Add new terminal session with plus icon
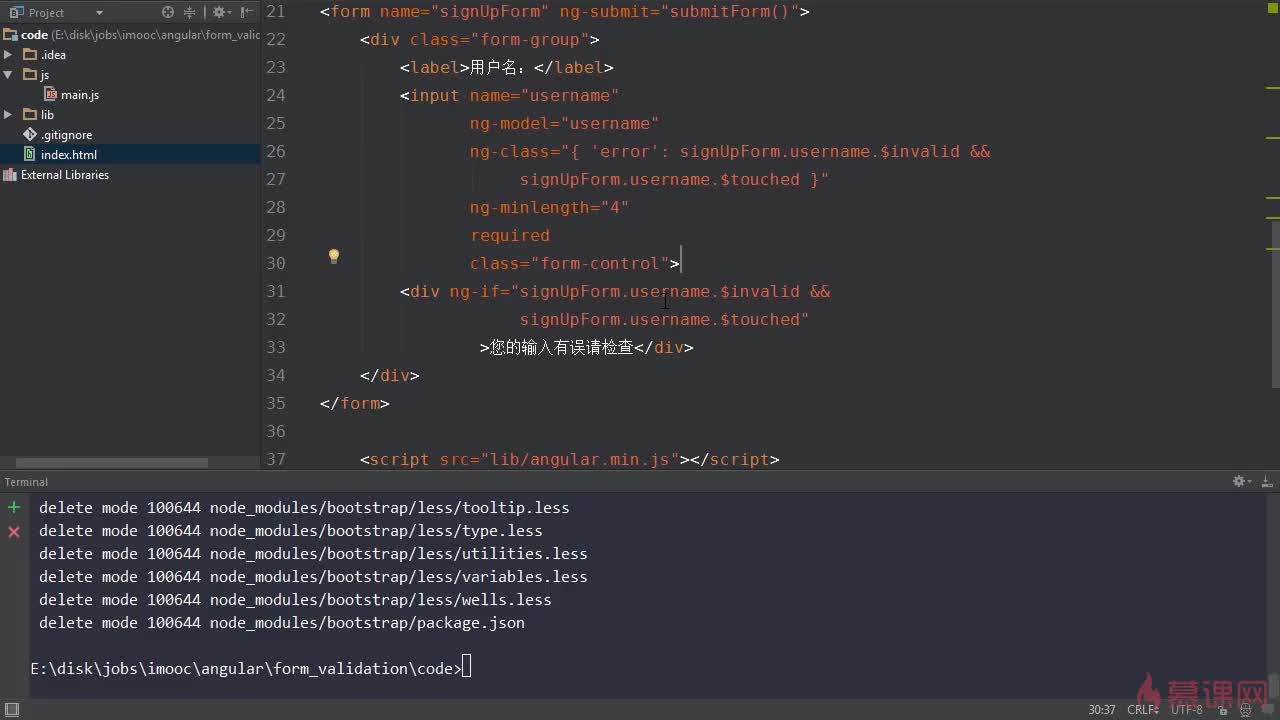Viewport: 1280px width, 720px height. click(14, 508)
